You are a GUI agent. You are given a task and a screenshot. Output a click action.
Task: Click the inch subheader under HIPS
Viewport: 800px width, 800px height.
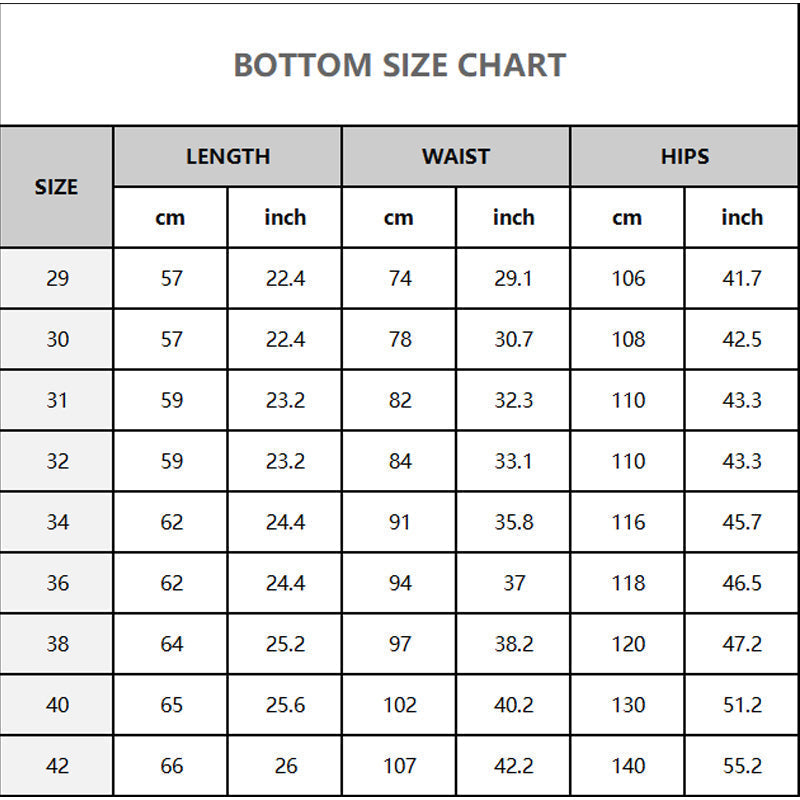pyautogui.click(x=742, y=218)
